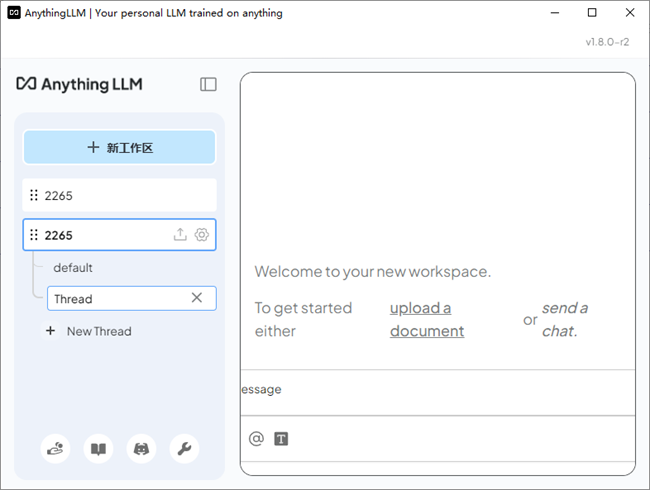The image size is (650, 490).
Task: Click the @ agent mention icon
Action: 256,438
